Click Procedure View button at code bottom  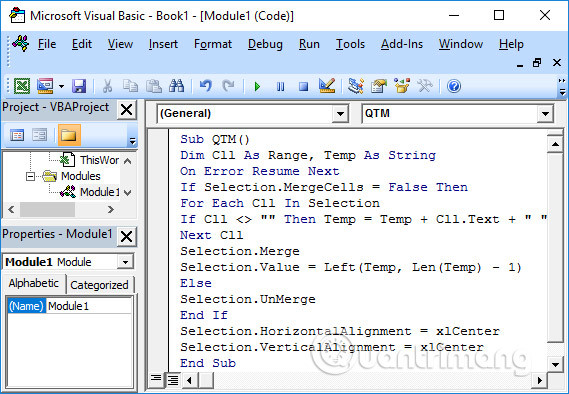(x=156, y=379)
